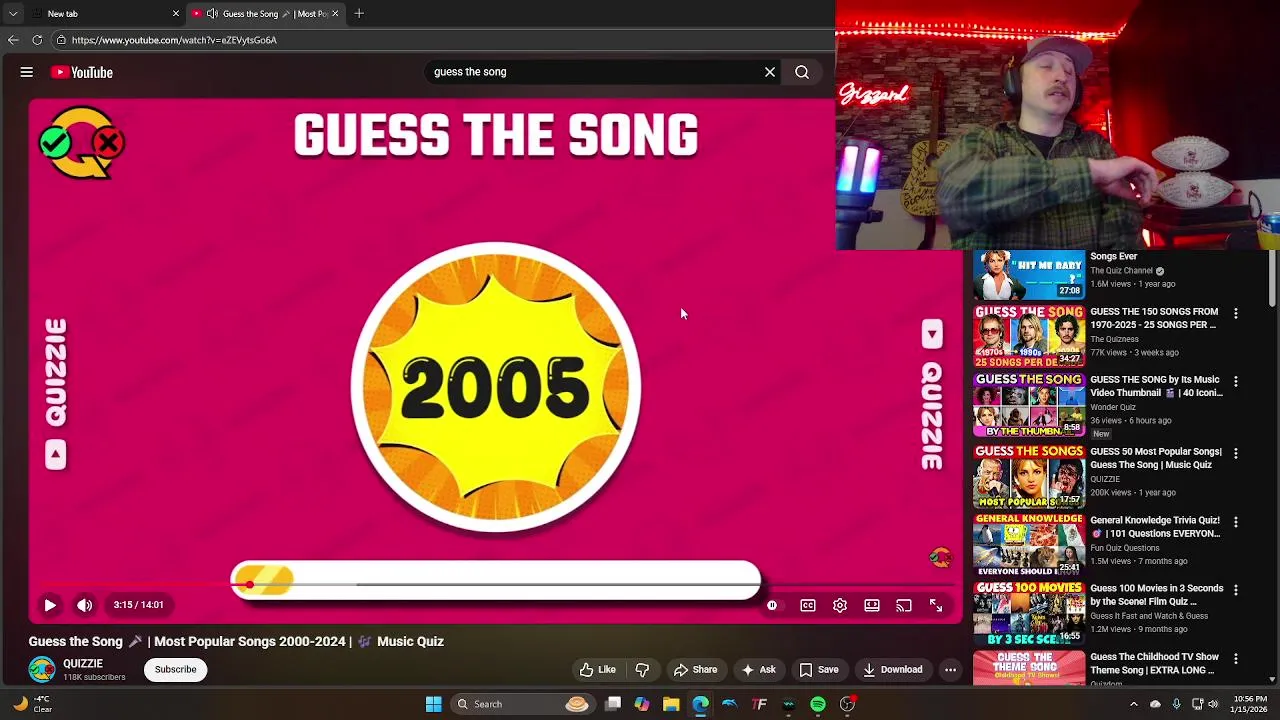Open options for 'GUESS THE 150 SONGS' video
The width and height of the screenshot is (1280, 720).
pyautogui.click(x=1236, y=314)
